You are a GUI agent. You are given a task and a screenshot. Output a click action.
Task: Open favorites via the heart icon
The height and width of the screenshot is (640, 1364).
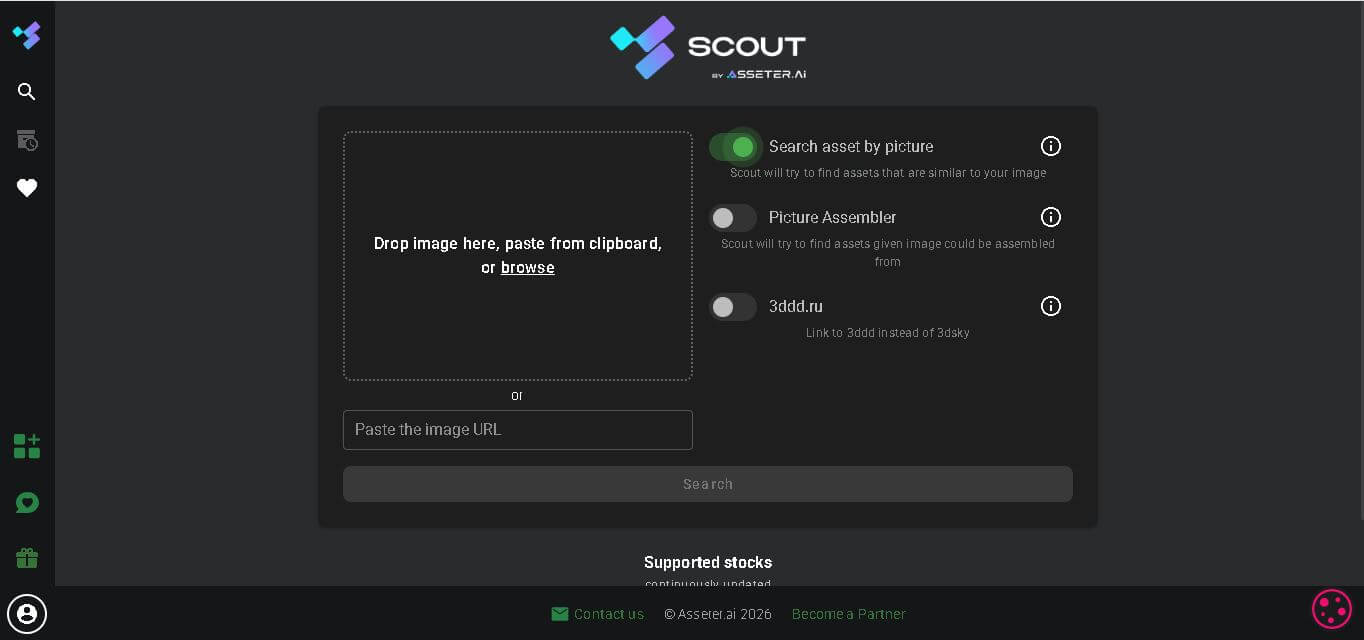[x=26, y=187]
